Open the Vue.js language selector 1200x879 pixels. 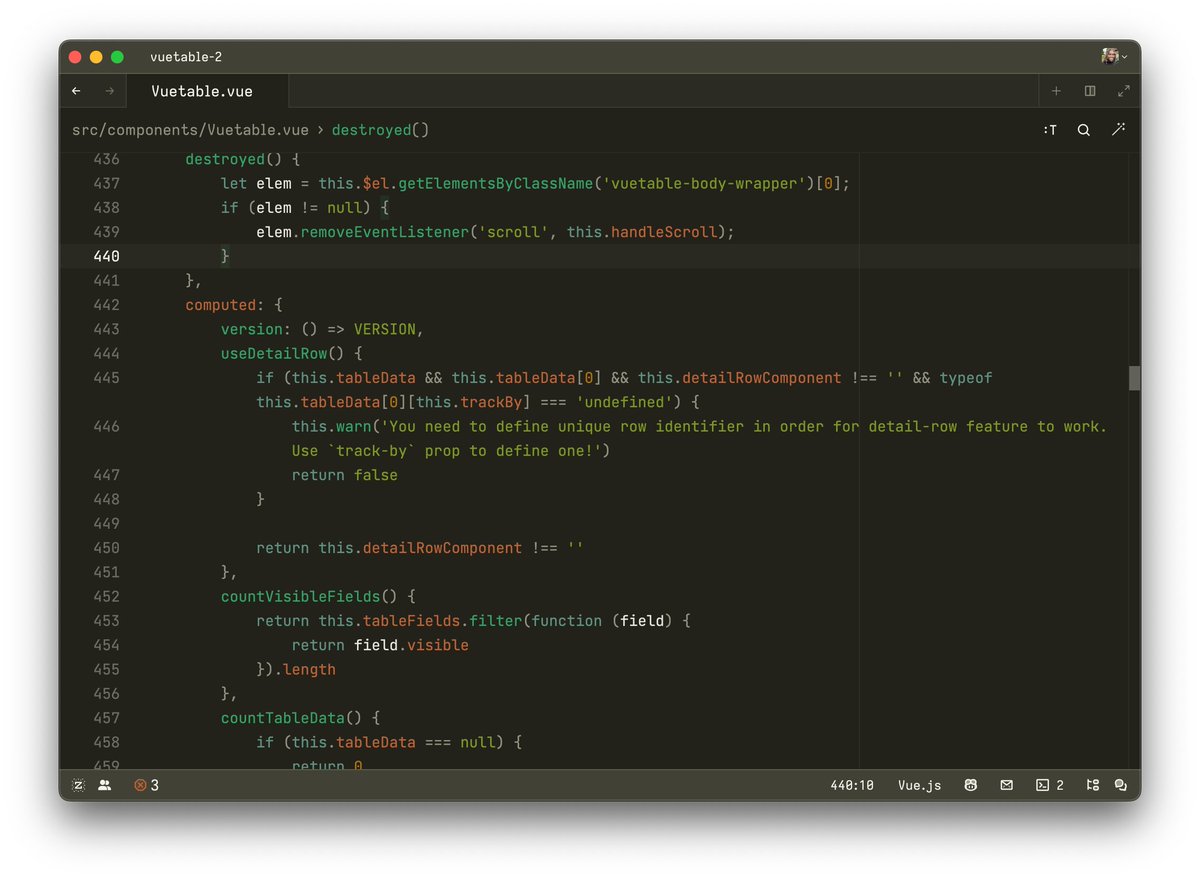tap(919, 785)
